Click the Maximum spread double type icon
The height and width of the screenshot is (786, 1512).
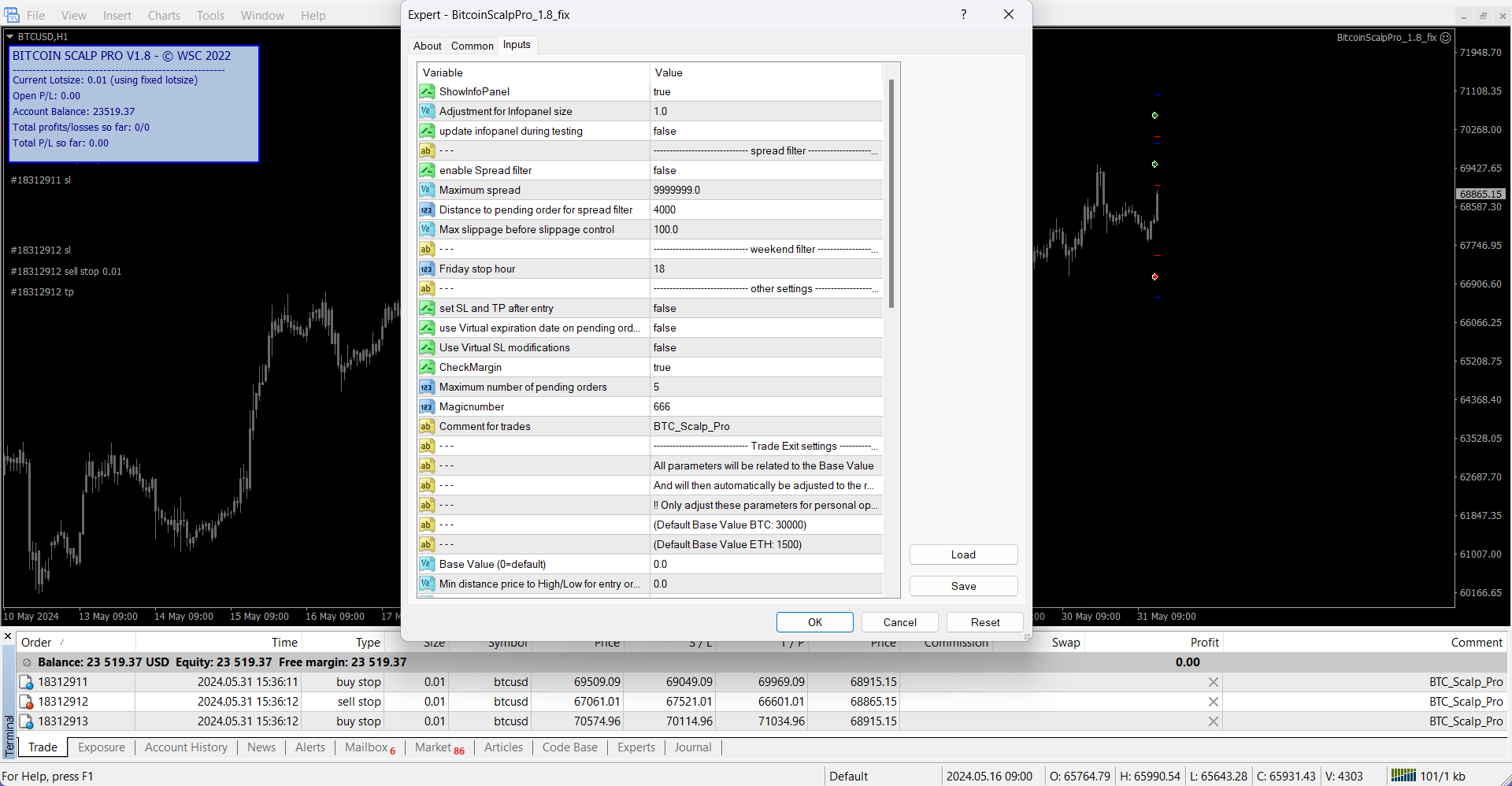[426, 191]
